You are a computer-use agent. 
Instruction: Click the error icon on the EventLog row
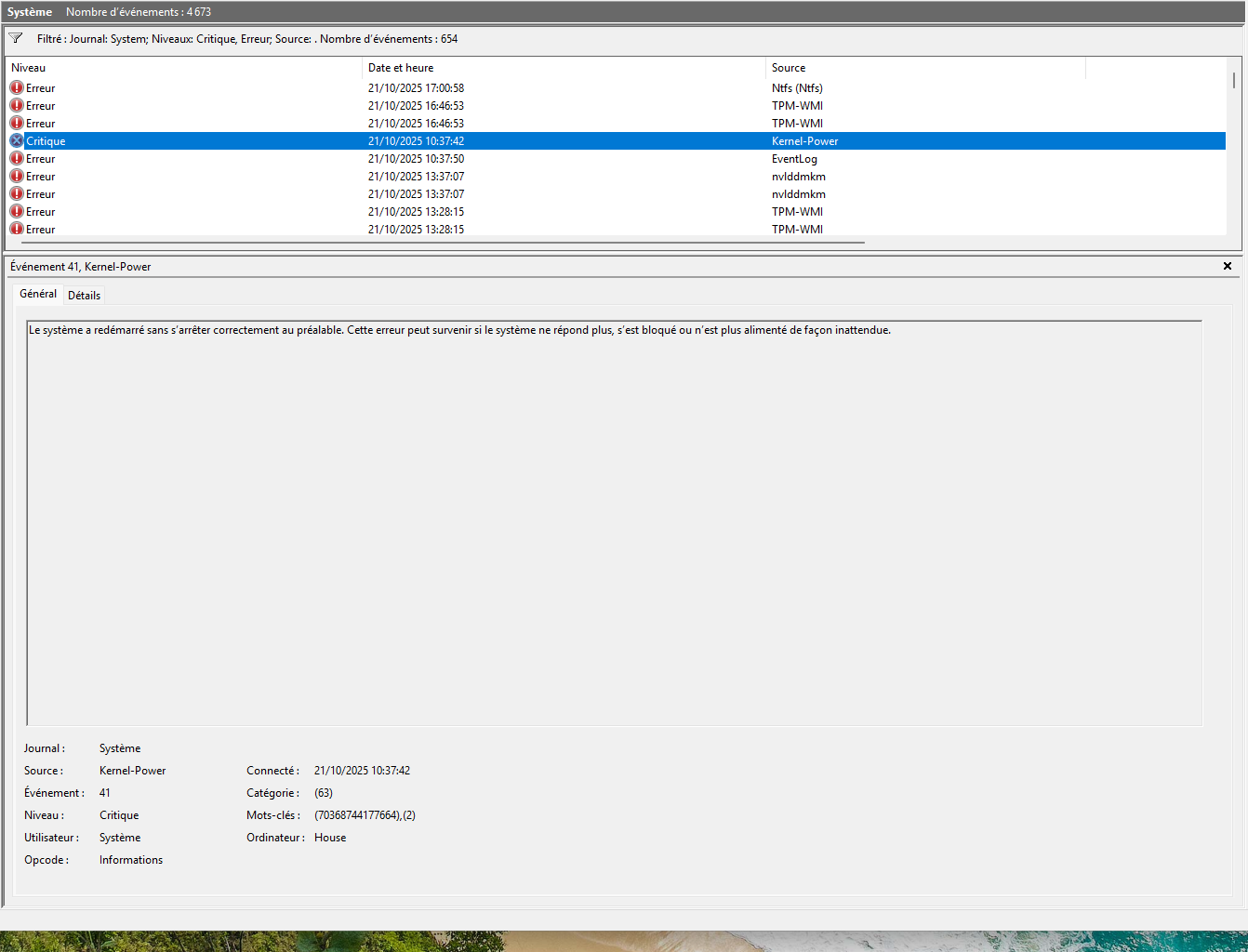17,158
